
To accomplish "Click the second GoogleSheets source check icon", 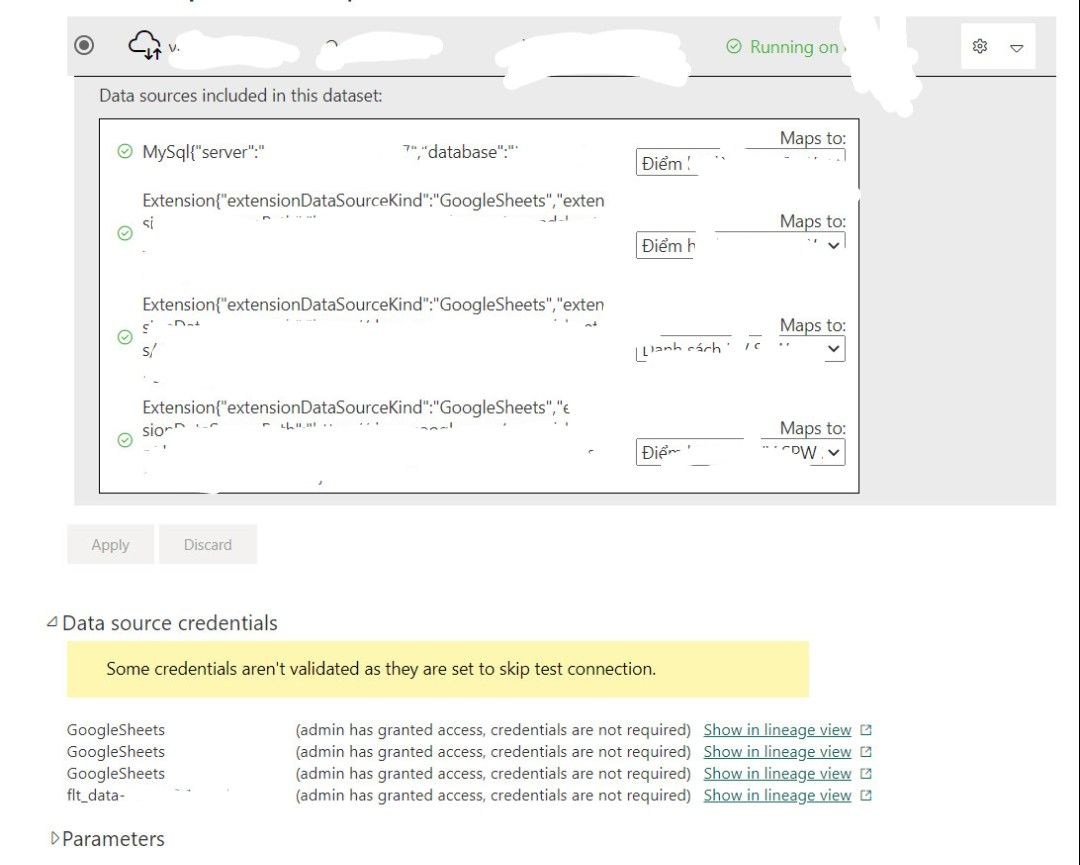I will [x=125, y=337].
